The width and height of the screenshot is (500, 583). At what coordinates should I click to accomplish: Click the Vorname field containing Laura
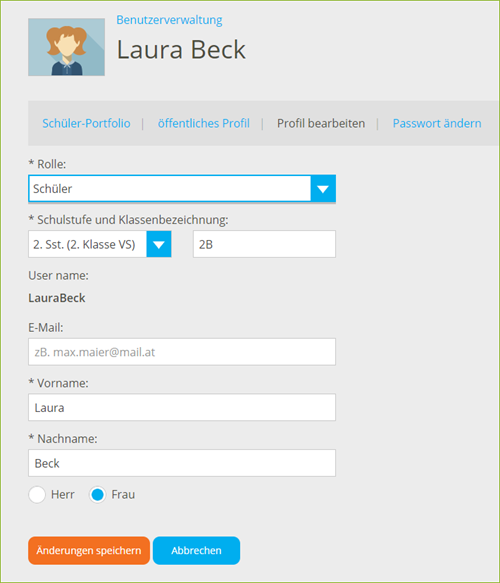[182, 408]
